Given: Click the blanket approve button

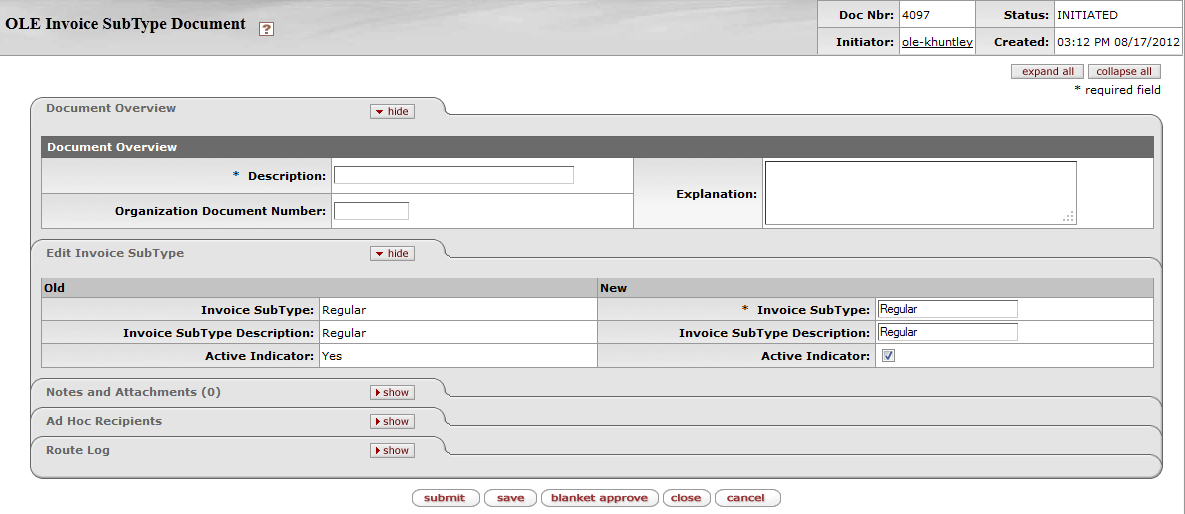Looking at the screenshot, I should click(x=599, y=498).
